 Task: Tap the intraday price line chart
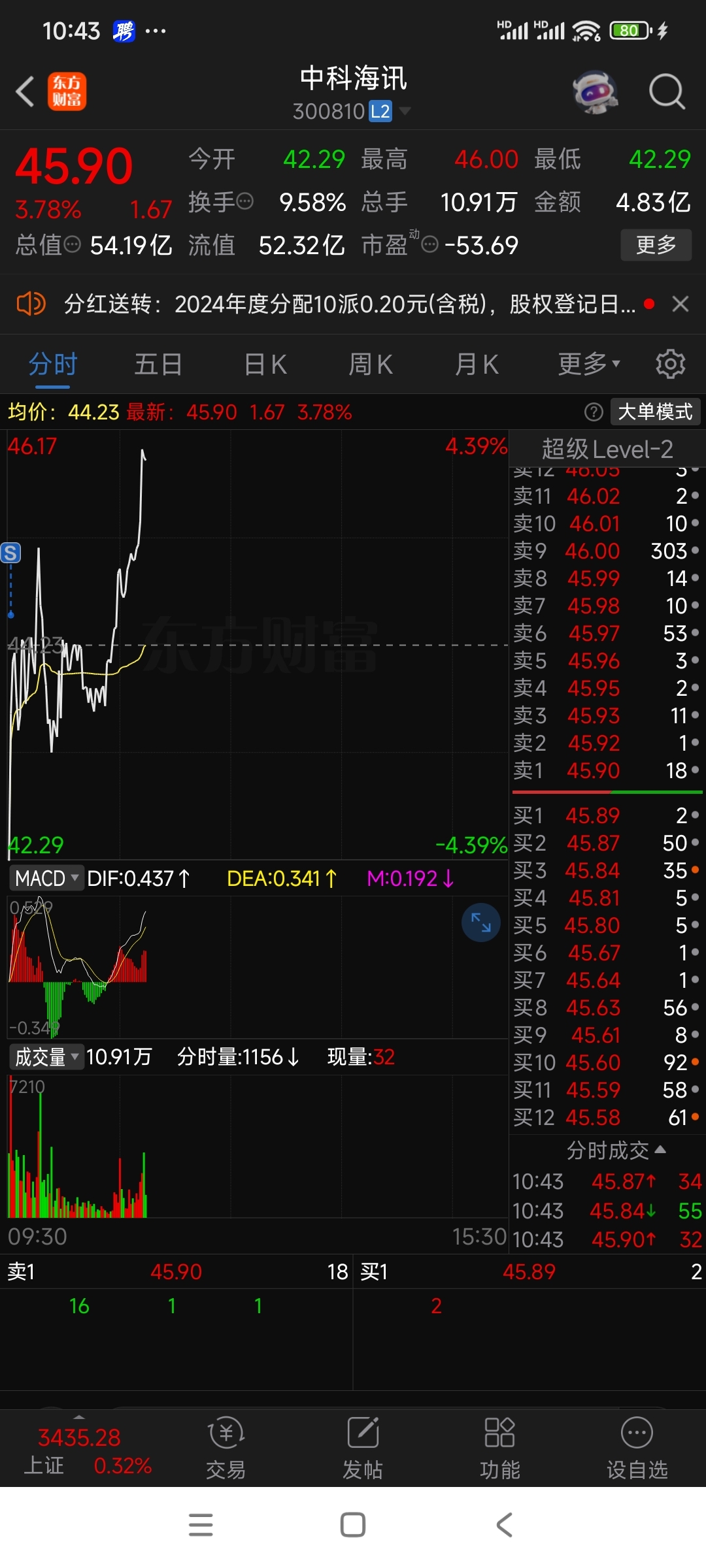[258, 644]
